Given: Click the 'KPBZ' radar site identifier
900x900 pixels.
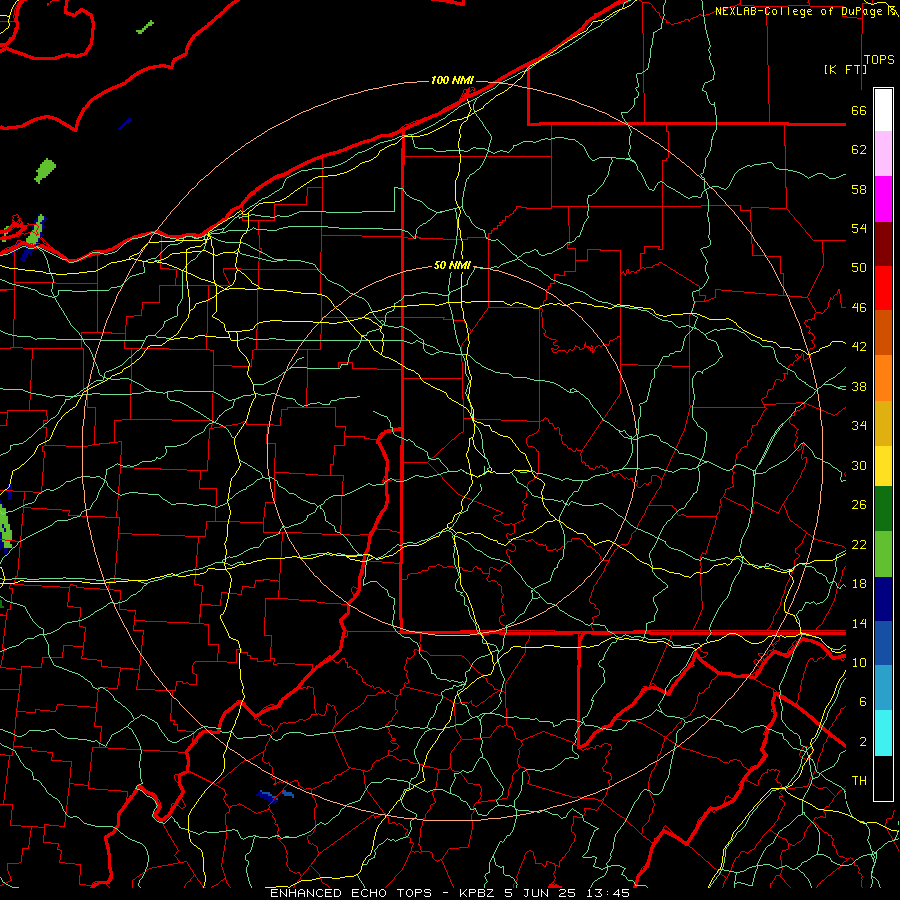Looking at the screenshot, I should point(478,893).
